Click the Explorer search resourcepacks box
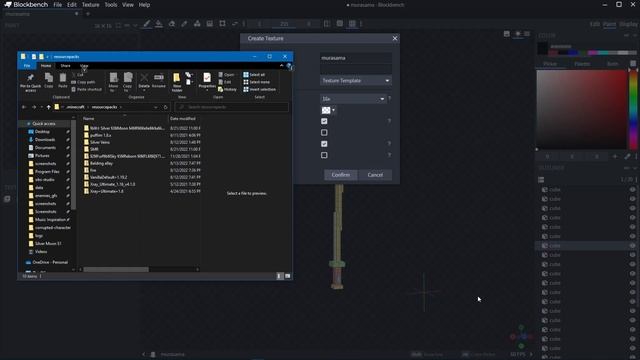 point(231,107)
